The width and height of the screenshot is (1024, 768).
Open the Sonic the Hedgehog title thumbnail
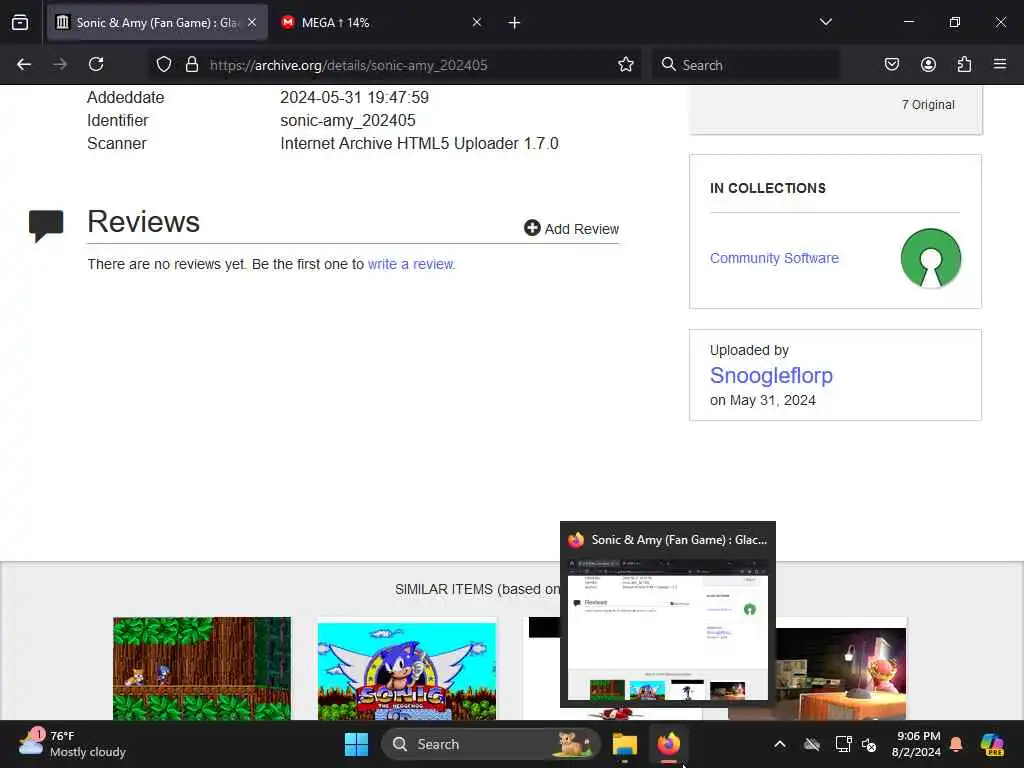click(x=407, y=671)
